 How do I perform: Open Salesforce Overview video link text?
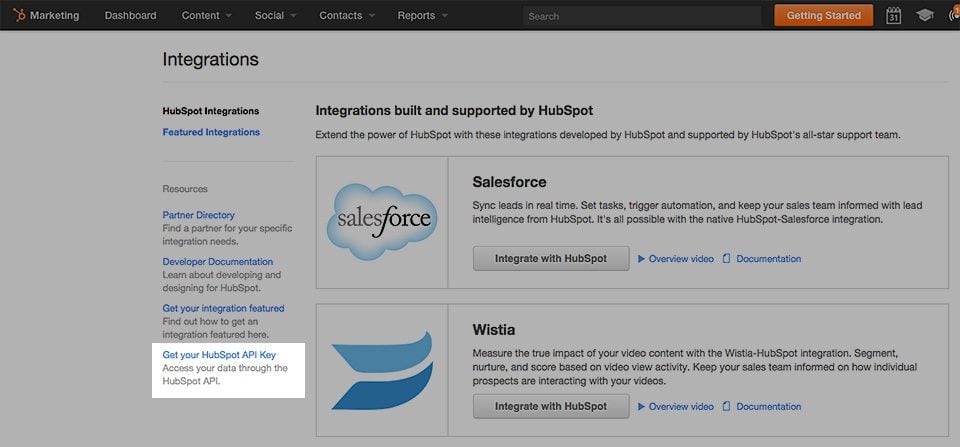tap(681, 259)
